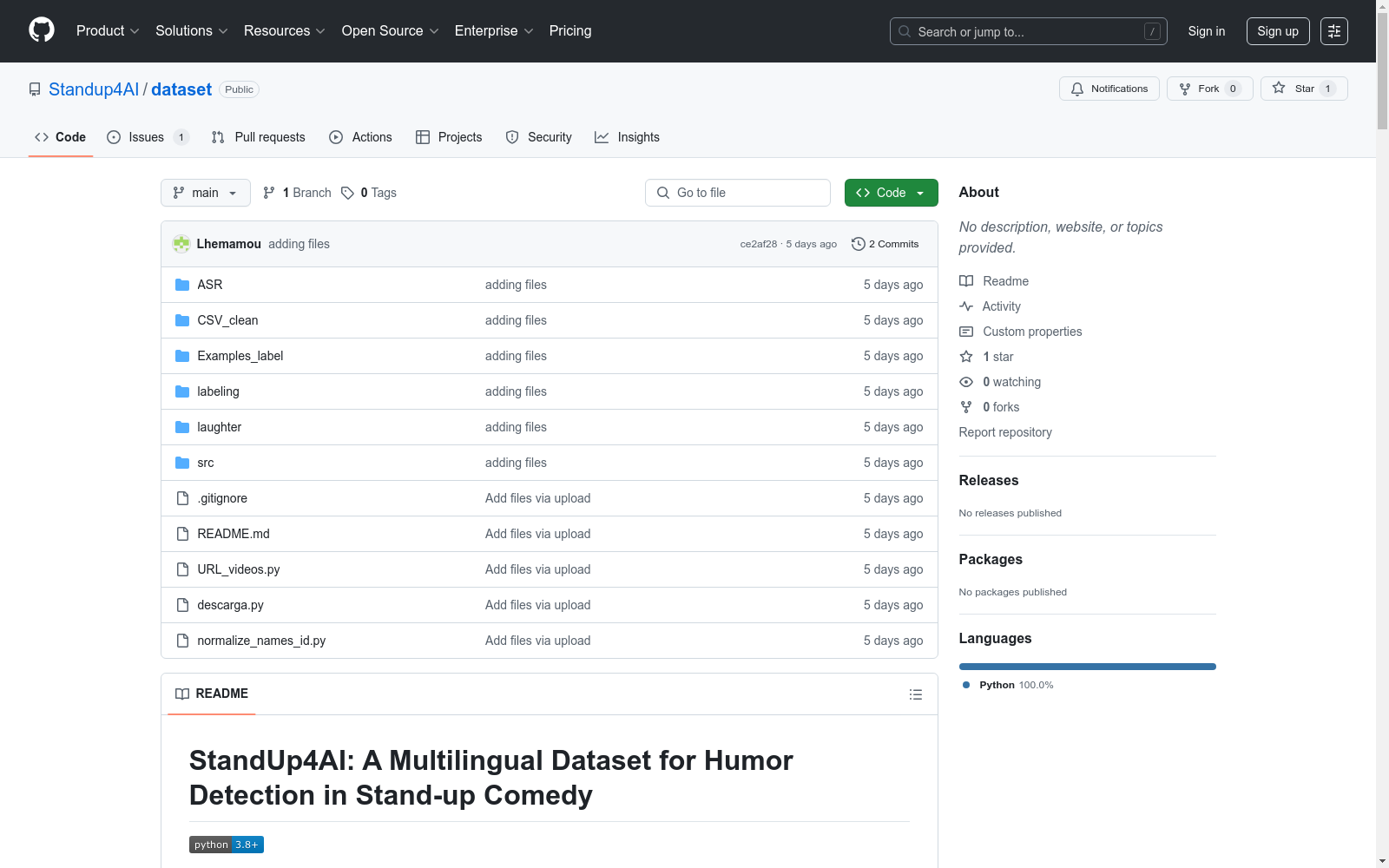
Task: Click the Python 100.0% language entry
Action: [1008, 685]
